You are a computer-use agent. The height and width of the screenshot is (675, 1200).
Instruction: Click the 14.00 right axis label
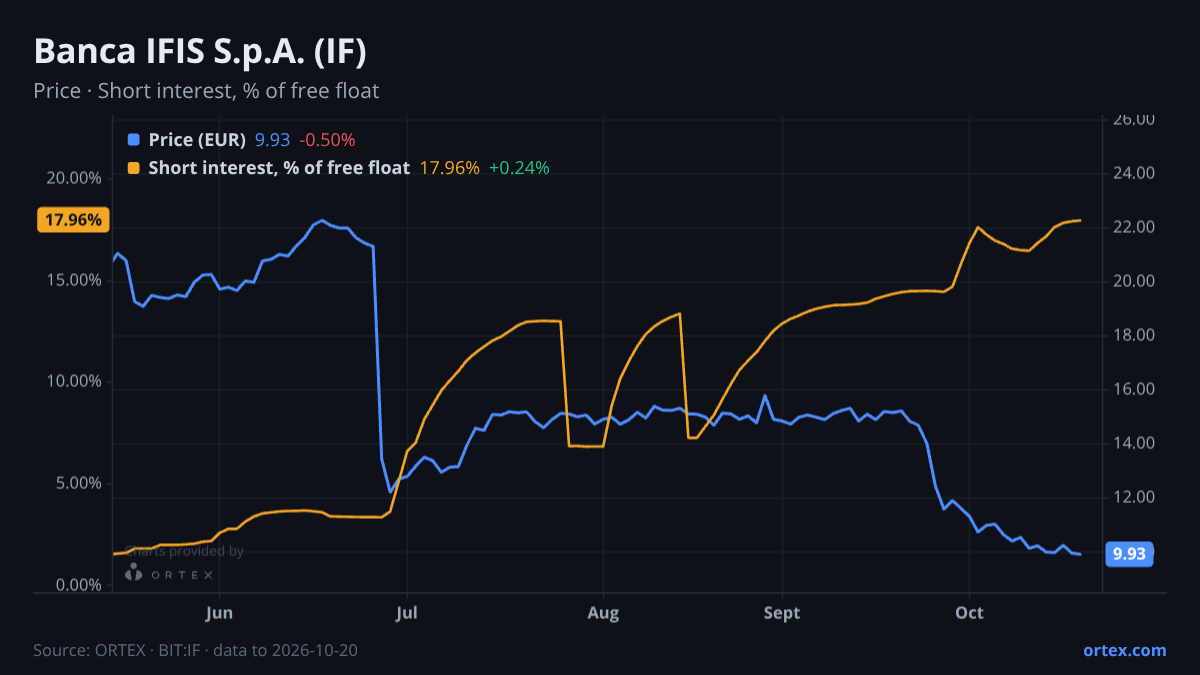pos(1134,443)
